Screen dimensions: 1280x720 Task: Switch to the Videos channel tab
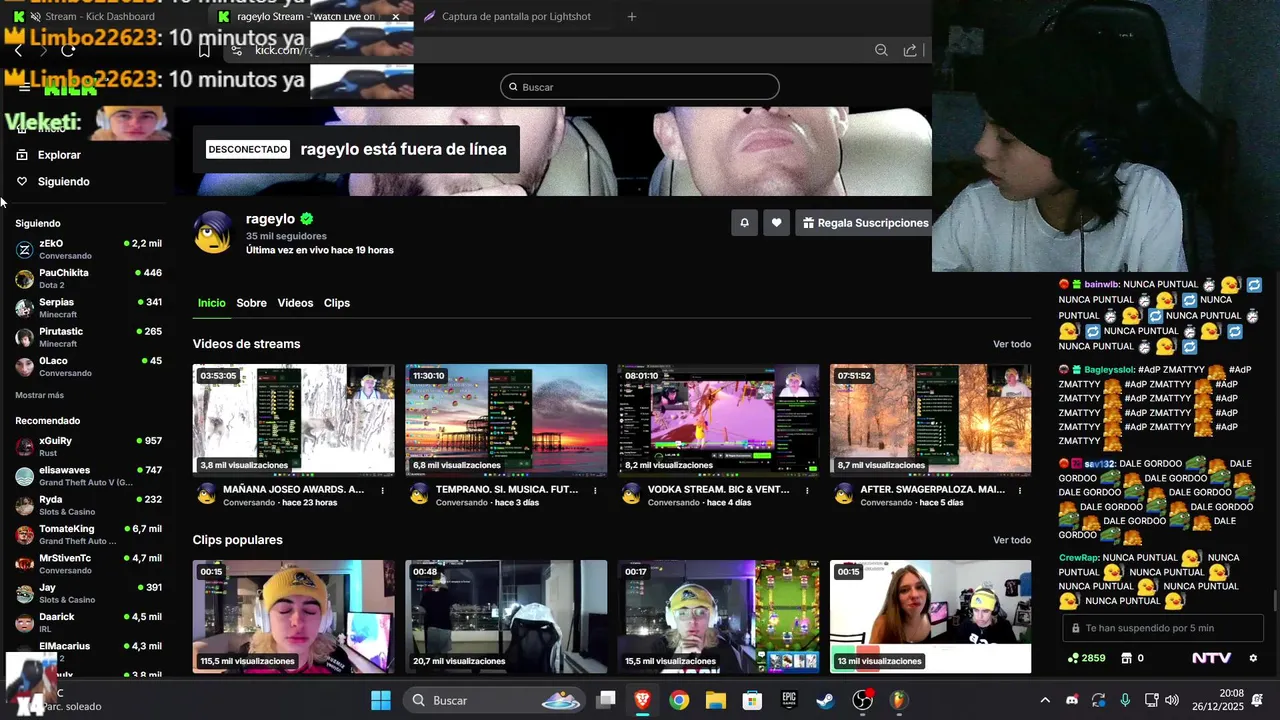tap(295, 303)
